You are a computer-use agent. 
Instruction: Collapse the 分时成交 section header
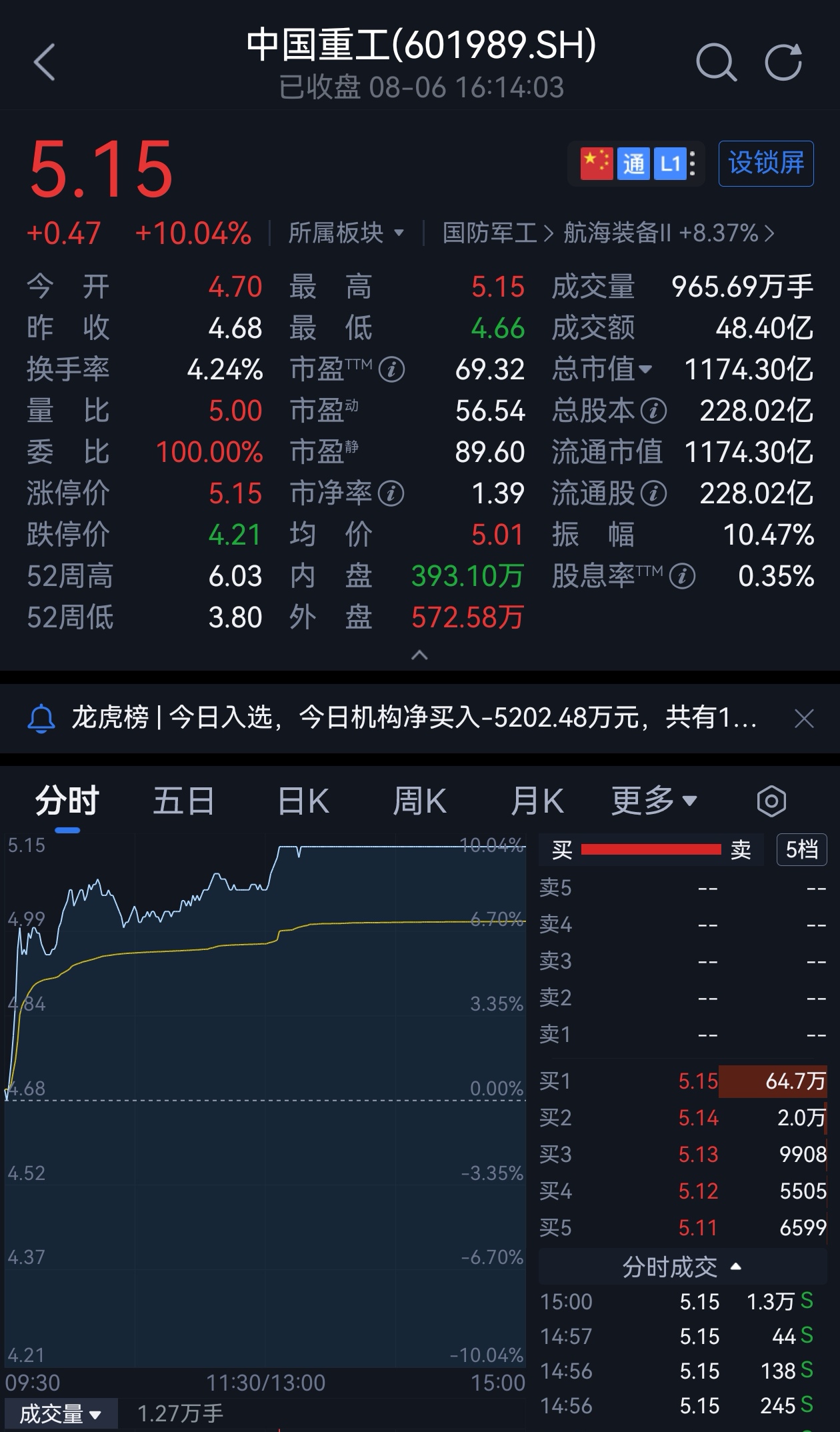click(683, 1267)
